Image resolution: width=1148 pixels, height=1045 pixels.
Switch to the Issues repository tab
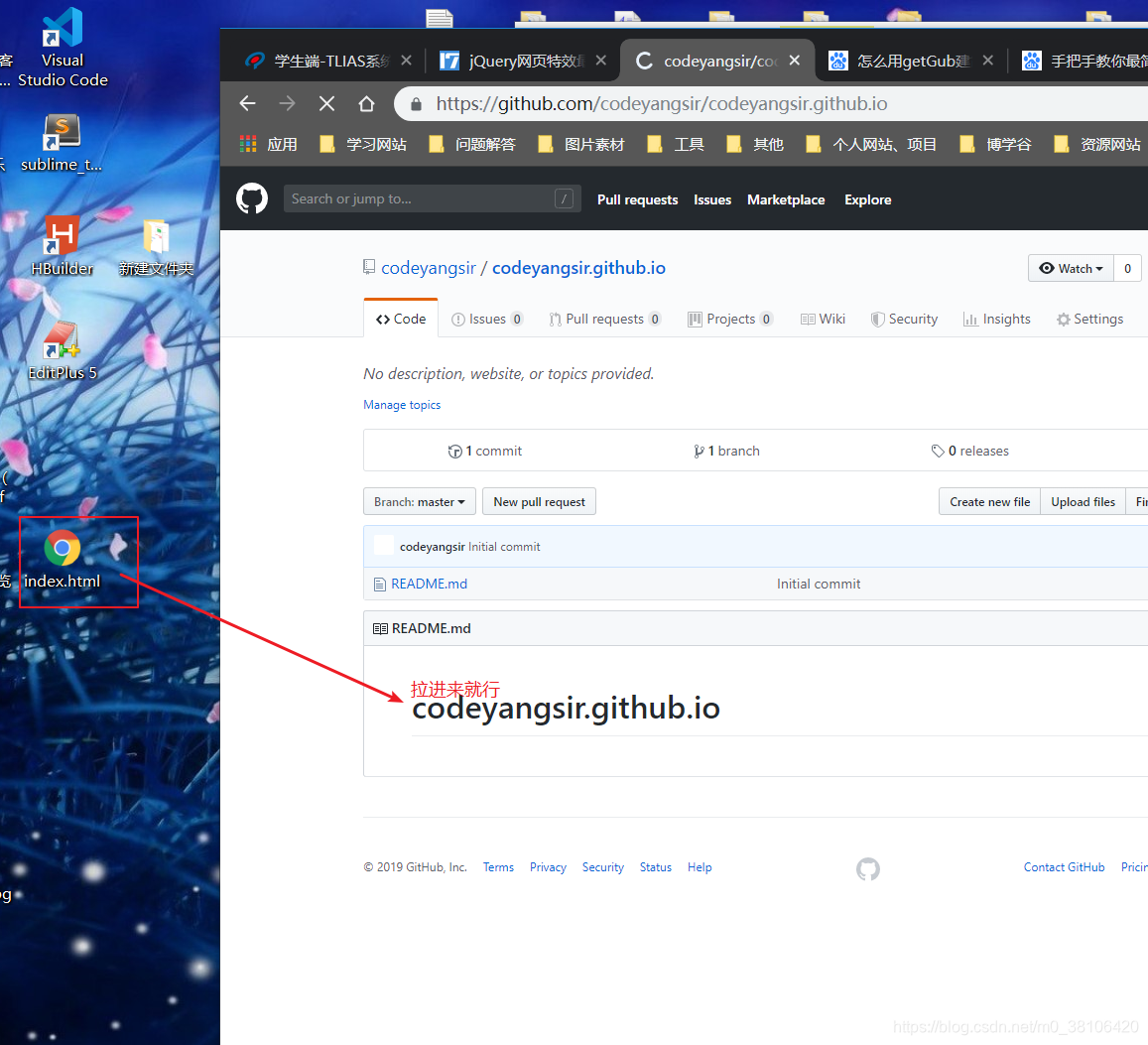point(487,320)
